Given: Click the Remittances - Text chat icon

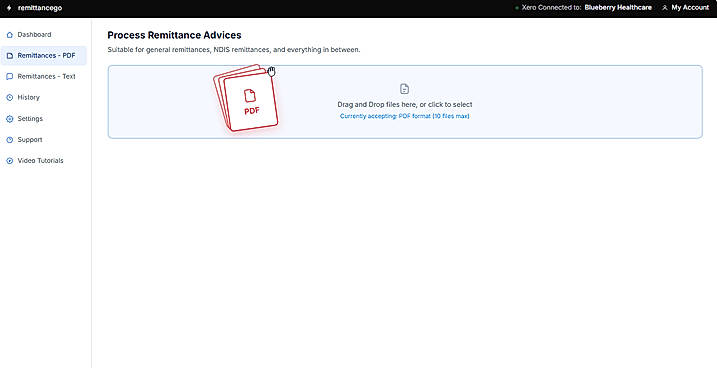Looking at the screenshot, I should click(10, 77).
